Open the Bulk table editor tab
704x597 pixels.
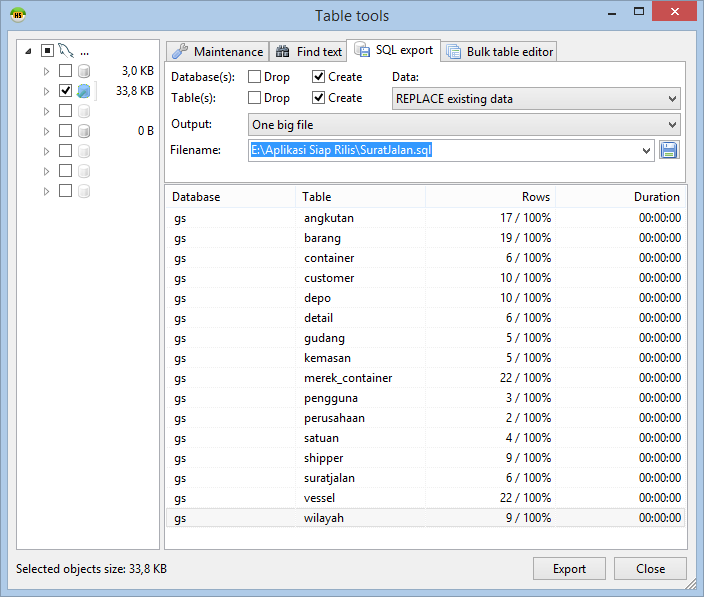coord(499,52)
